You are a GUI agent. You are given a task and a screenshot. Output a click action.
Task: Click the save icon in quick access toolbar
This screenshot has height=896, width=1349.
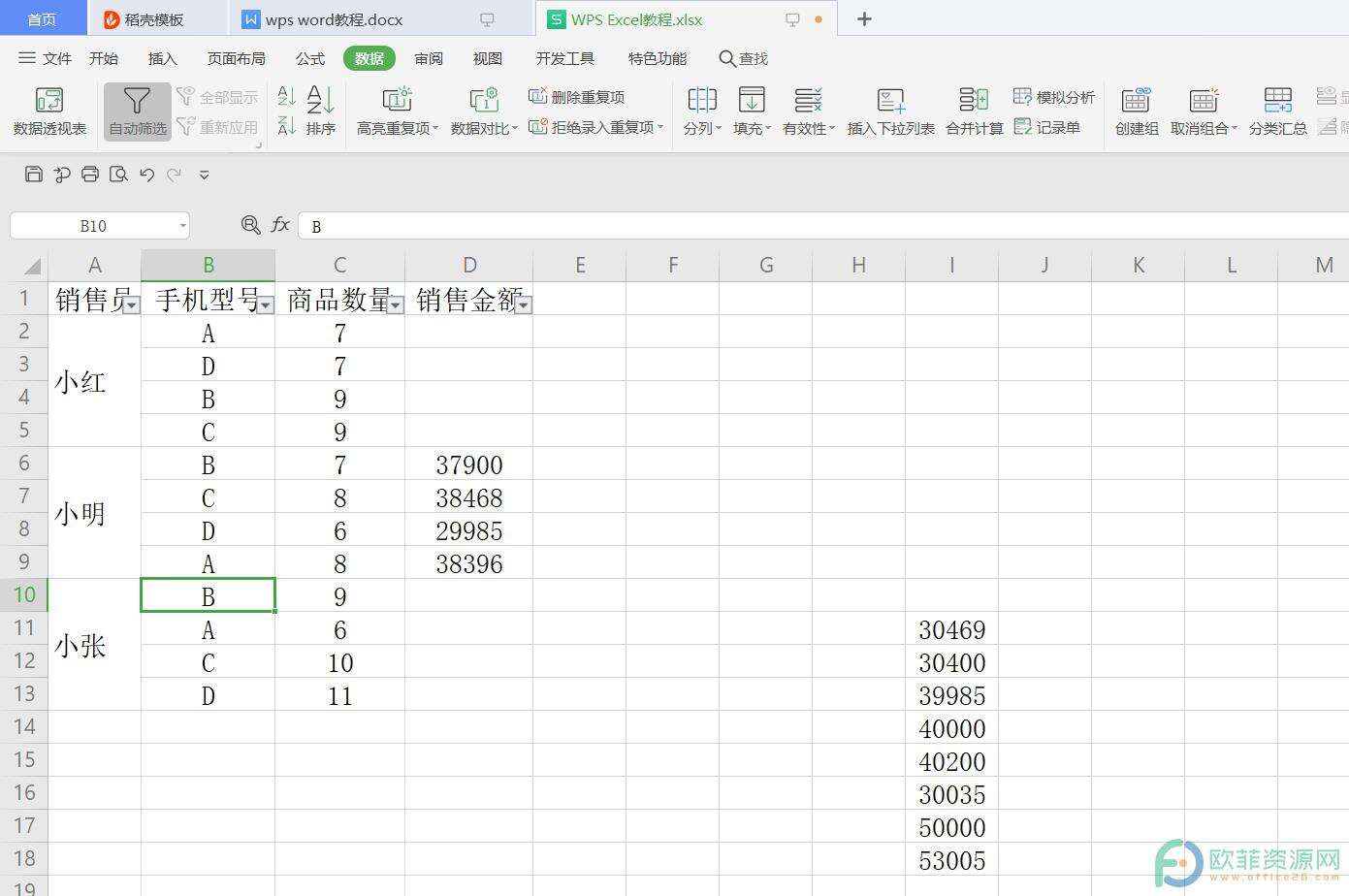(34, 175)
